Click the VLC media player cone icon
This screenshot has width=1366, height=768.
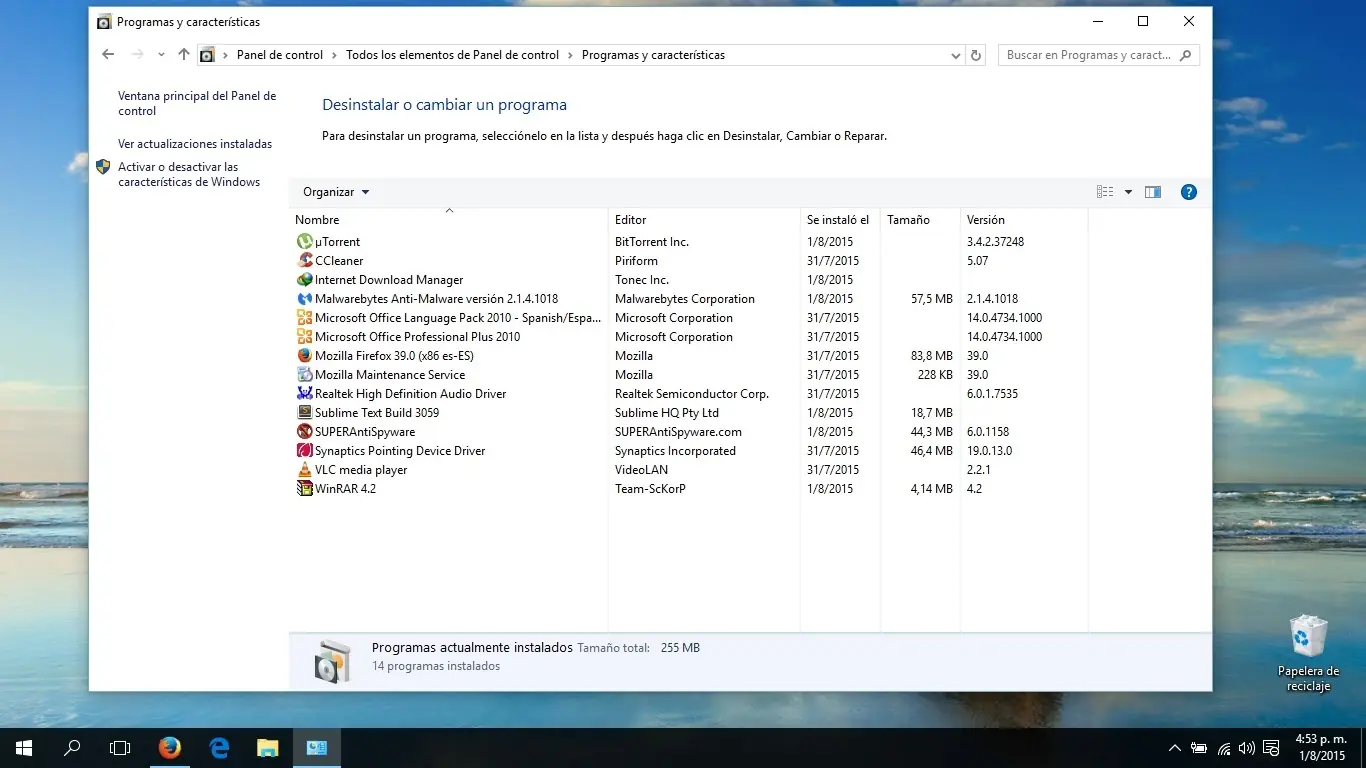[x=305, y=470]
